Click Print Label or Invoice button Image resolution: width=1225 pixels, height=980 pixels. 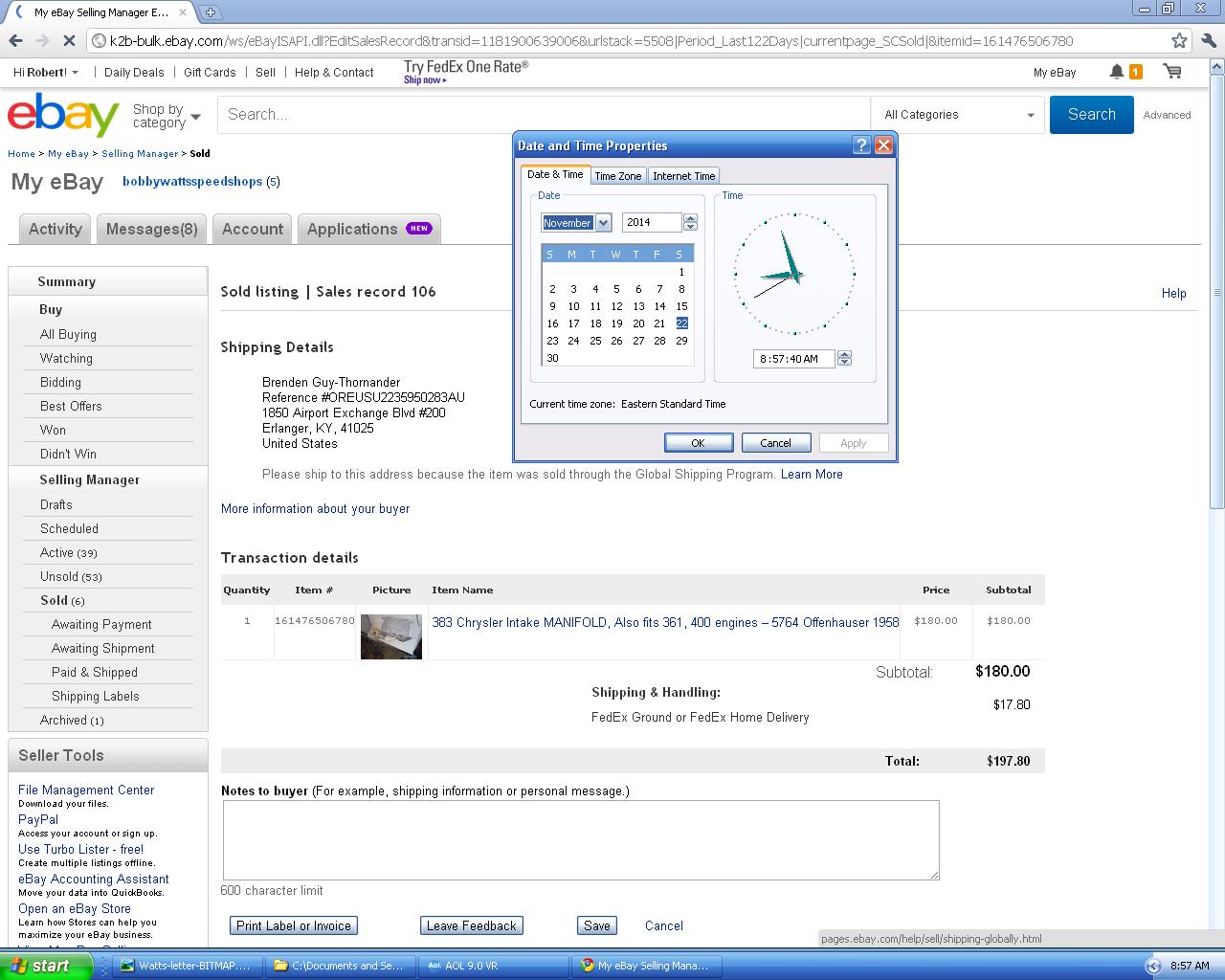(x=294, y=925)
